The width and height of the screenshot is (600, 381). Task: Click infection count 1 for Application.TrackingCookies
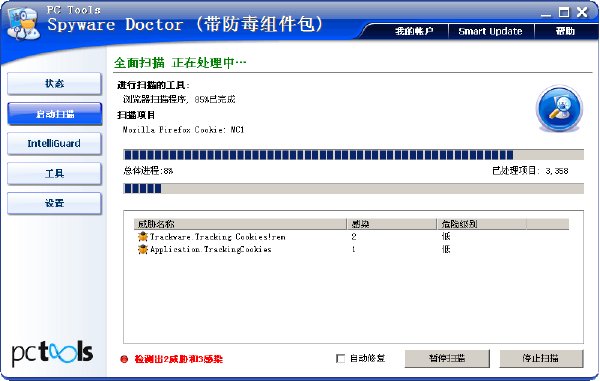point(354,249)
